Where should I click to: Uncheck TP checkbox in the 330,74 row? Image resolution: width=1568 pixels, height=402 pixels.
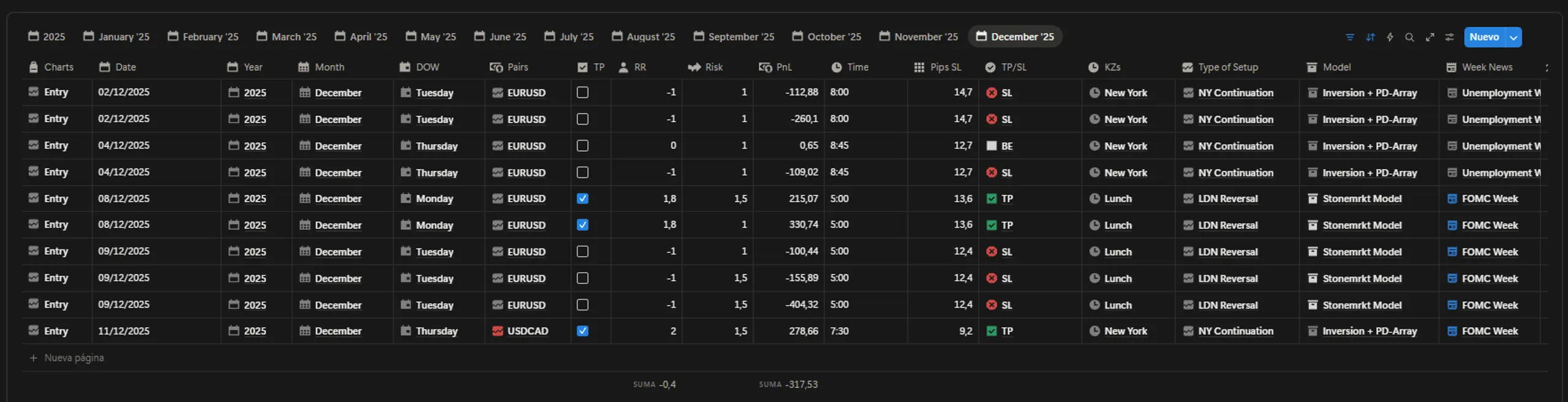pyautogui.click(x=582, y=225)
